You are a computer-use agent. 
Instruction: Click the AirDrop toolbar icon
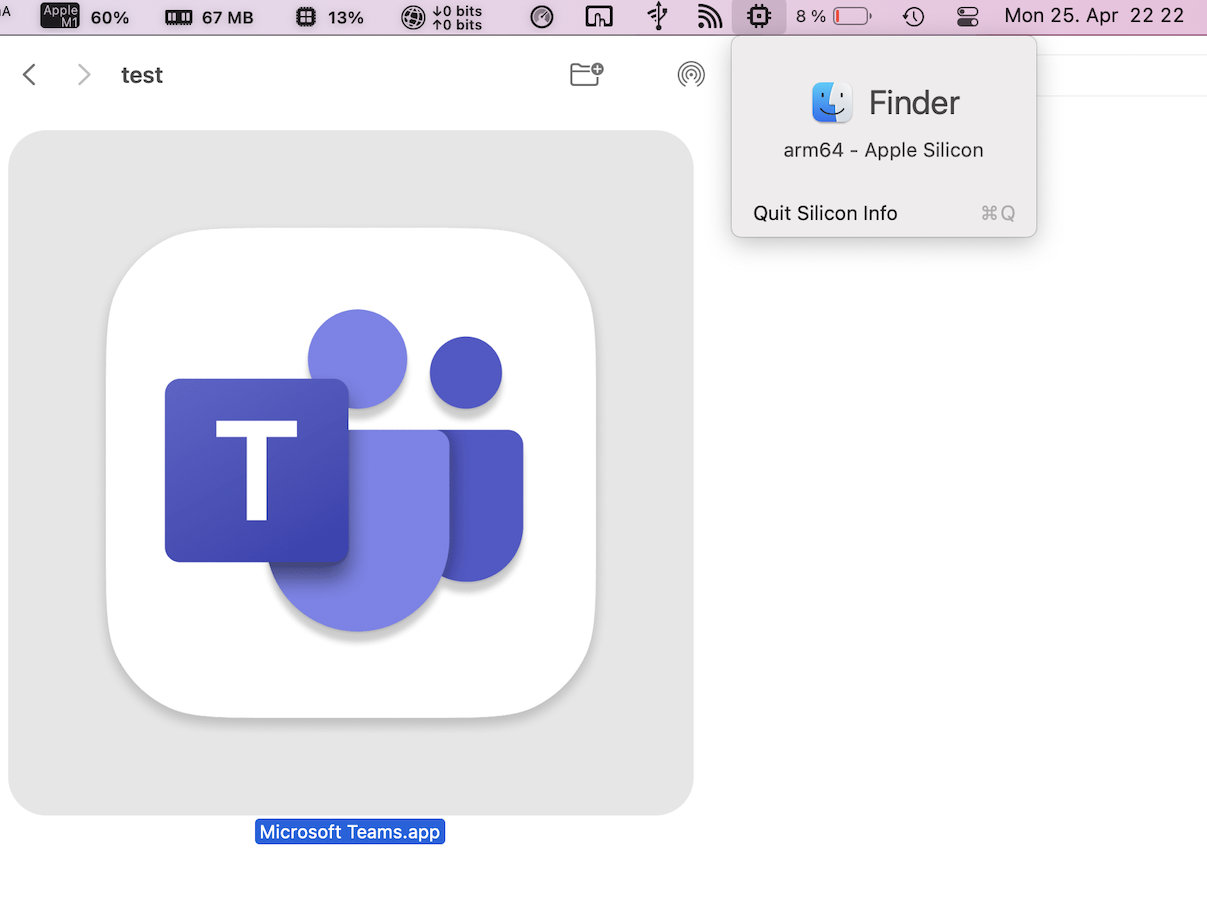pos(691,74)
